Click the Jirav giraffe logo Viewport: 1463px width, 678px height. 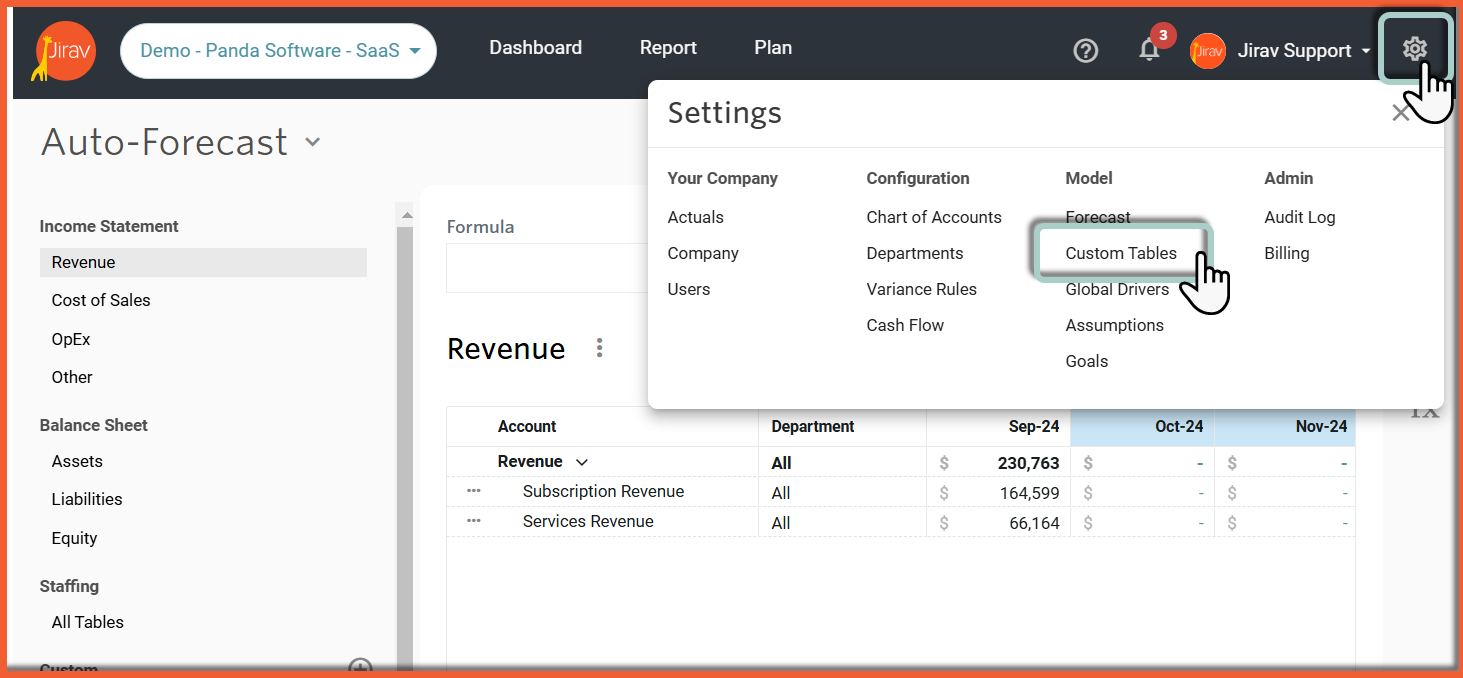tap(64, 50)
